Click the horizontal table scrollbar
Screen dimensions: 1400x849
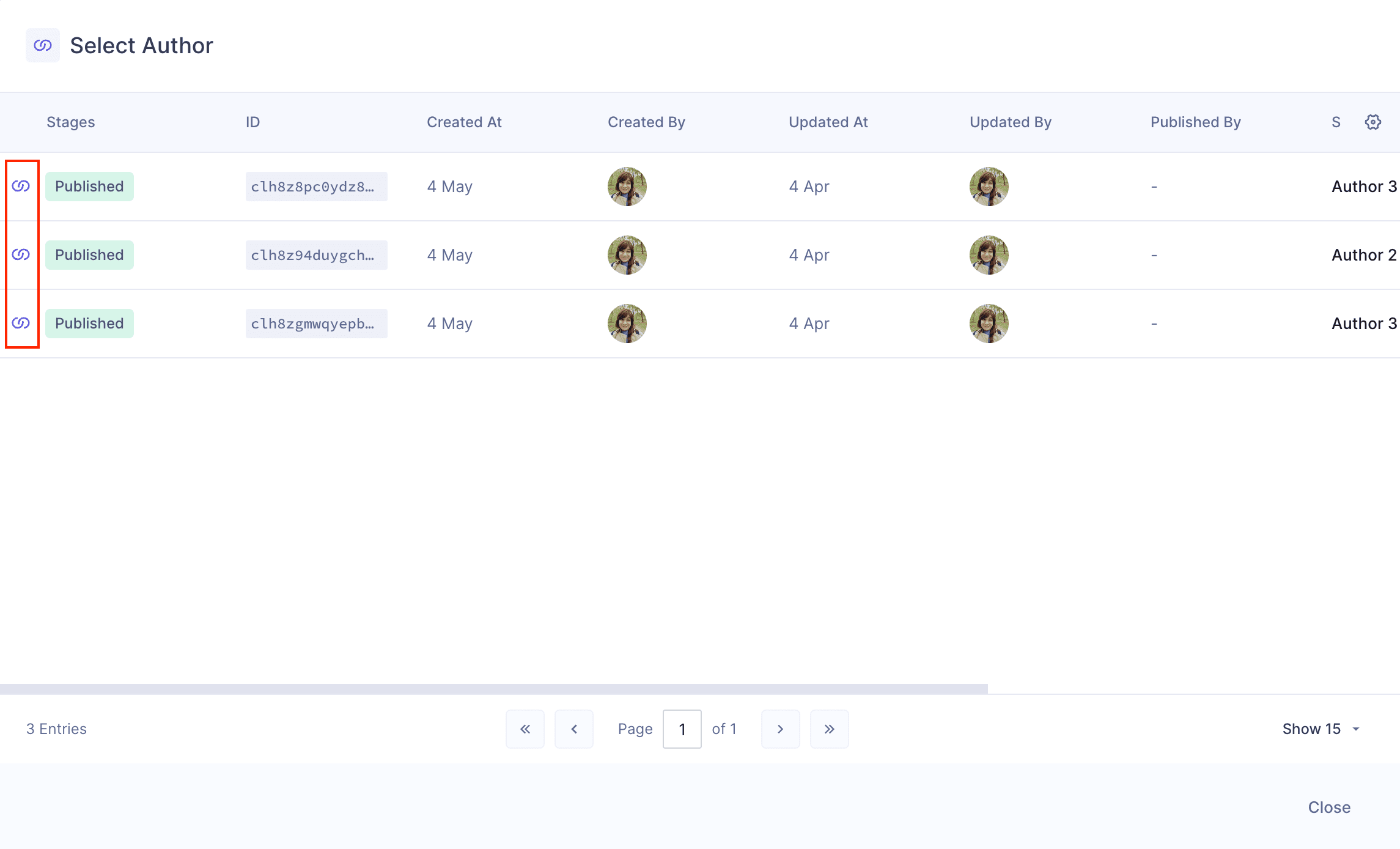tap(493, 689)
